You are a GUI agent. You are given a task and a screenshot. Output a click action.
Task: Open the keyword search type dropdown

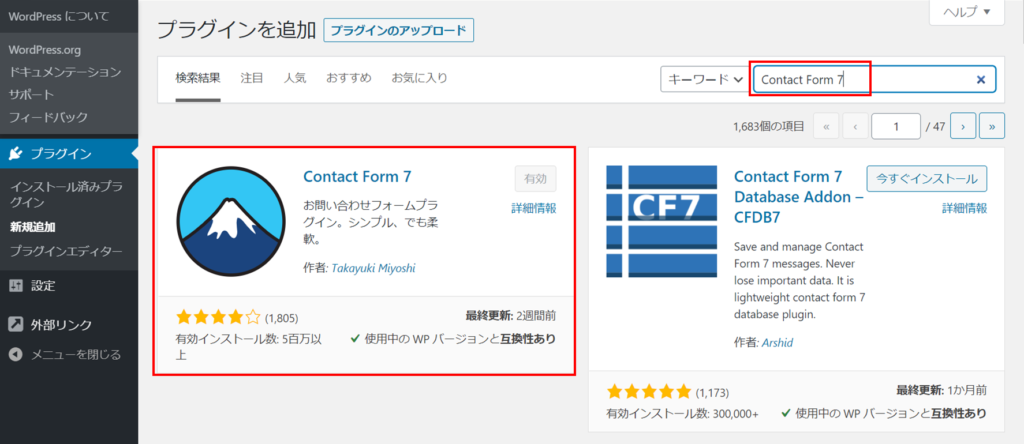tap(705, 80)
